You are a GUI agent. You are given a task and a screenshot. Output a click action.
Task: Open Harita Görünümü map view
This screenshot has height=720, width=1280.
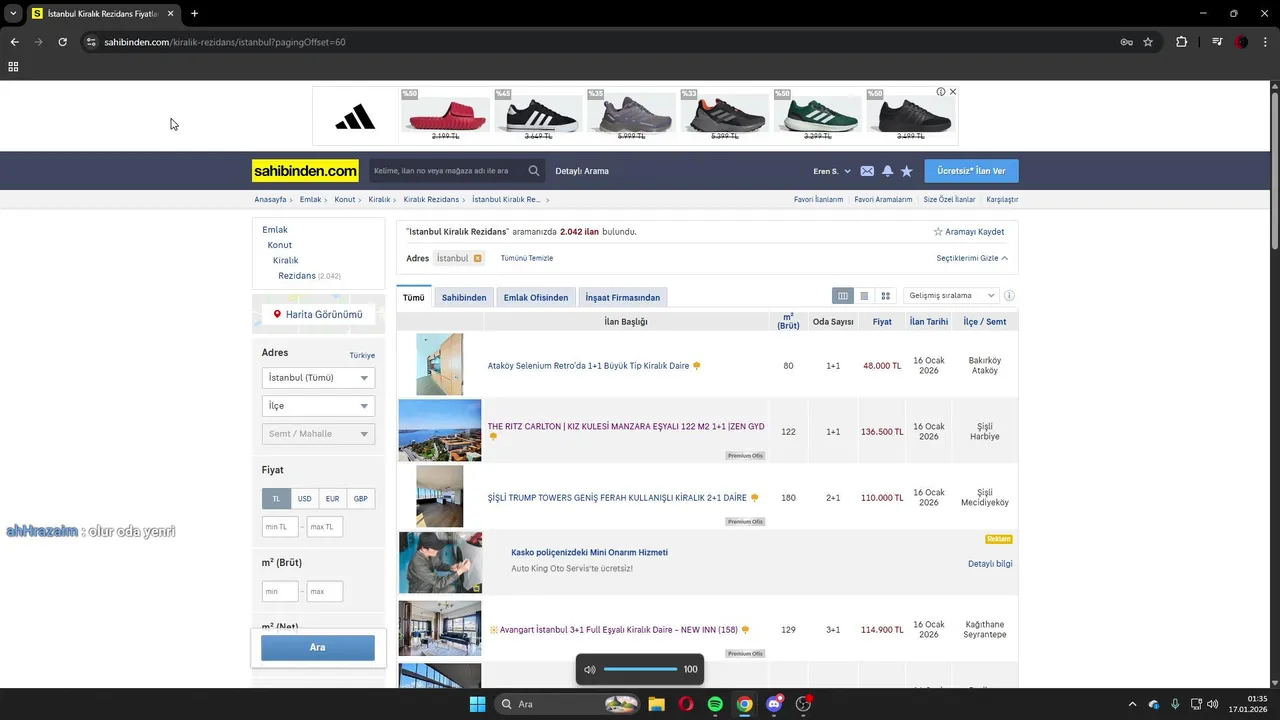tap(318, 314)
